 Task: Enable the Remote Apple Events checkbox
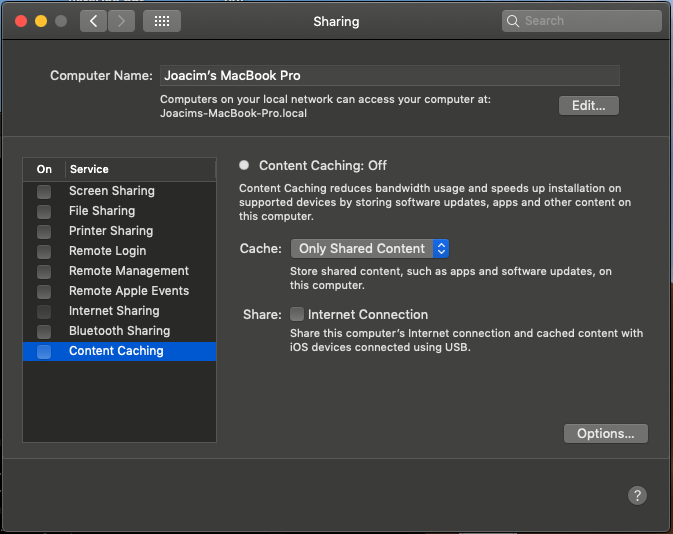pyautogui.click(x=44, y=291)
